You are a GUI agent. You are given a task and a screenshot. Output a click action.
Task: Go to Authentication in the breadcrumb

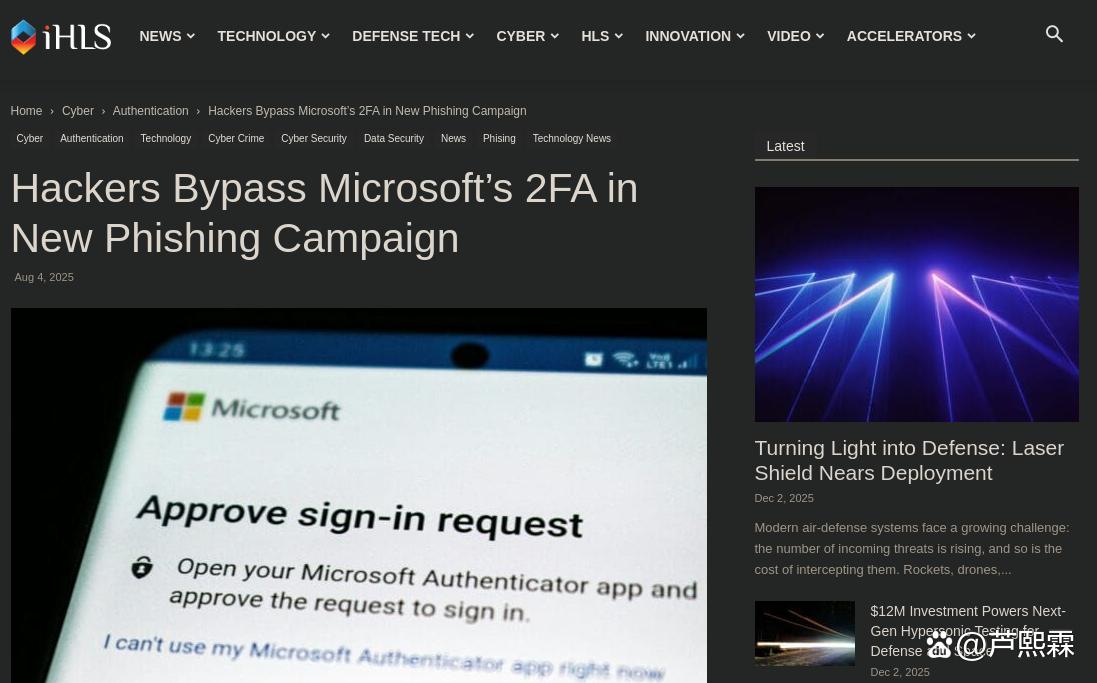(x=150, y=111)
